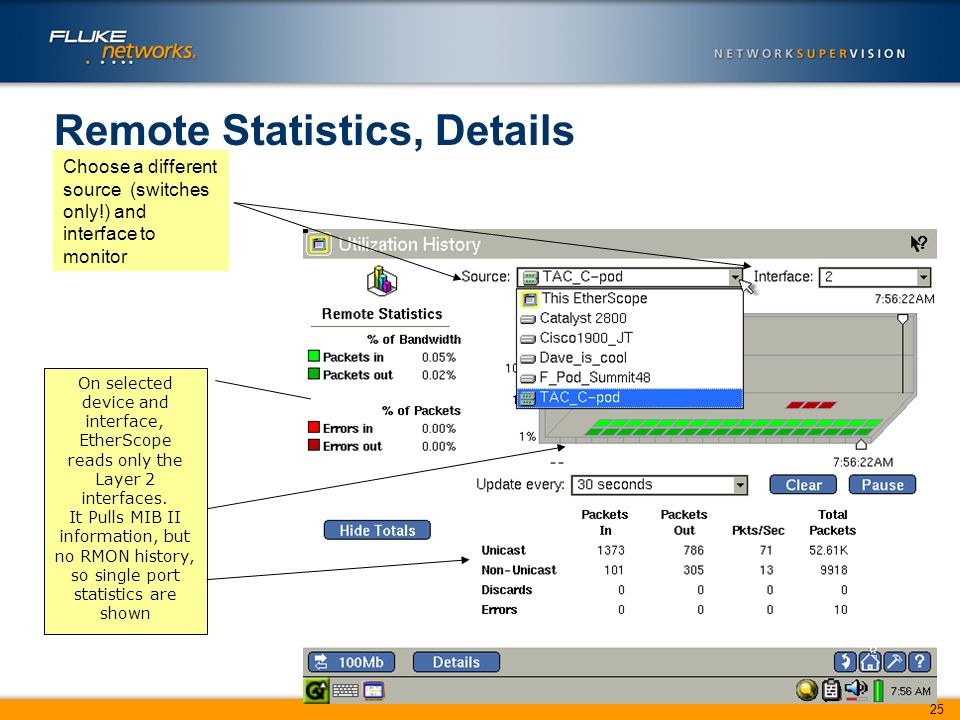Click Packets in bandwidth value 0.05%
This screenshot has height=720, width=960.
pos(438,357)
